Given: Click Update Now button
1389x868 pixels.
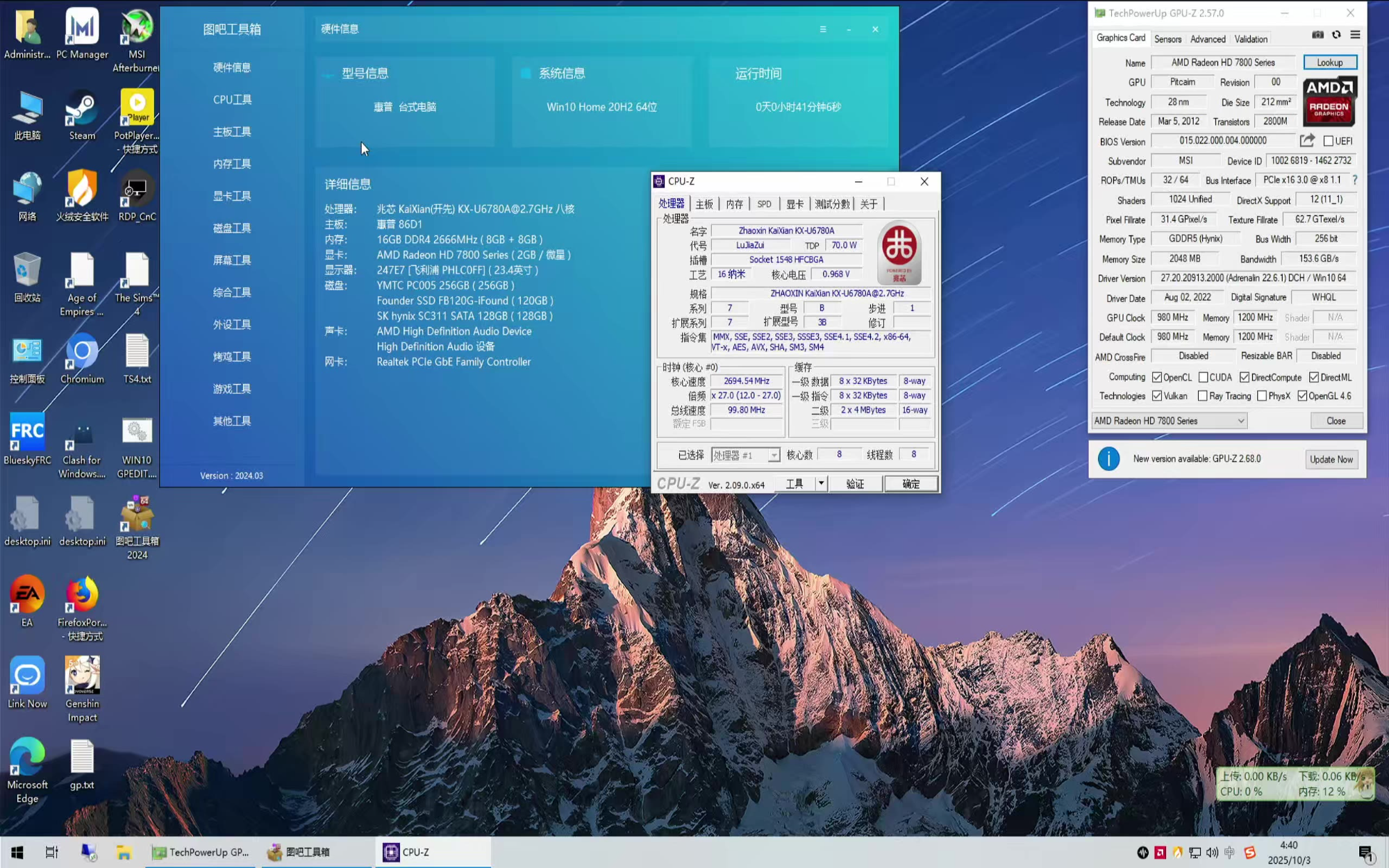Looking at the screenshot, I should pos(1331,459).
